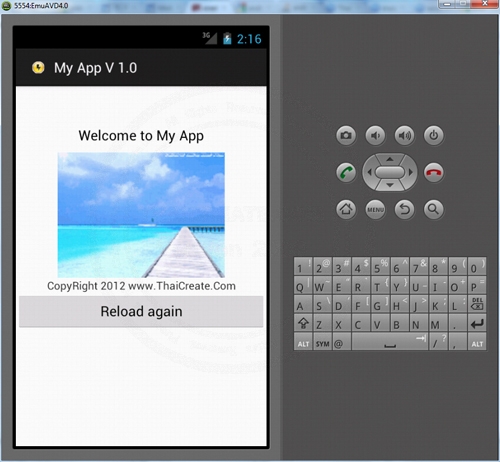Tap the 3G signal status icon
500x462 pixels.
point(210,38)
